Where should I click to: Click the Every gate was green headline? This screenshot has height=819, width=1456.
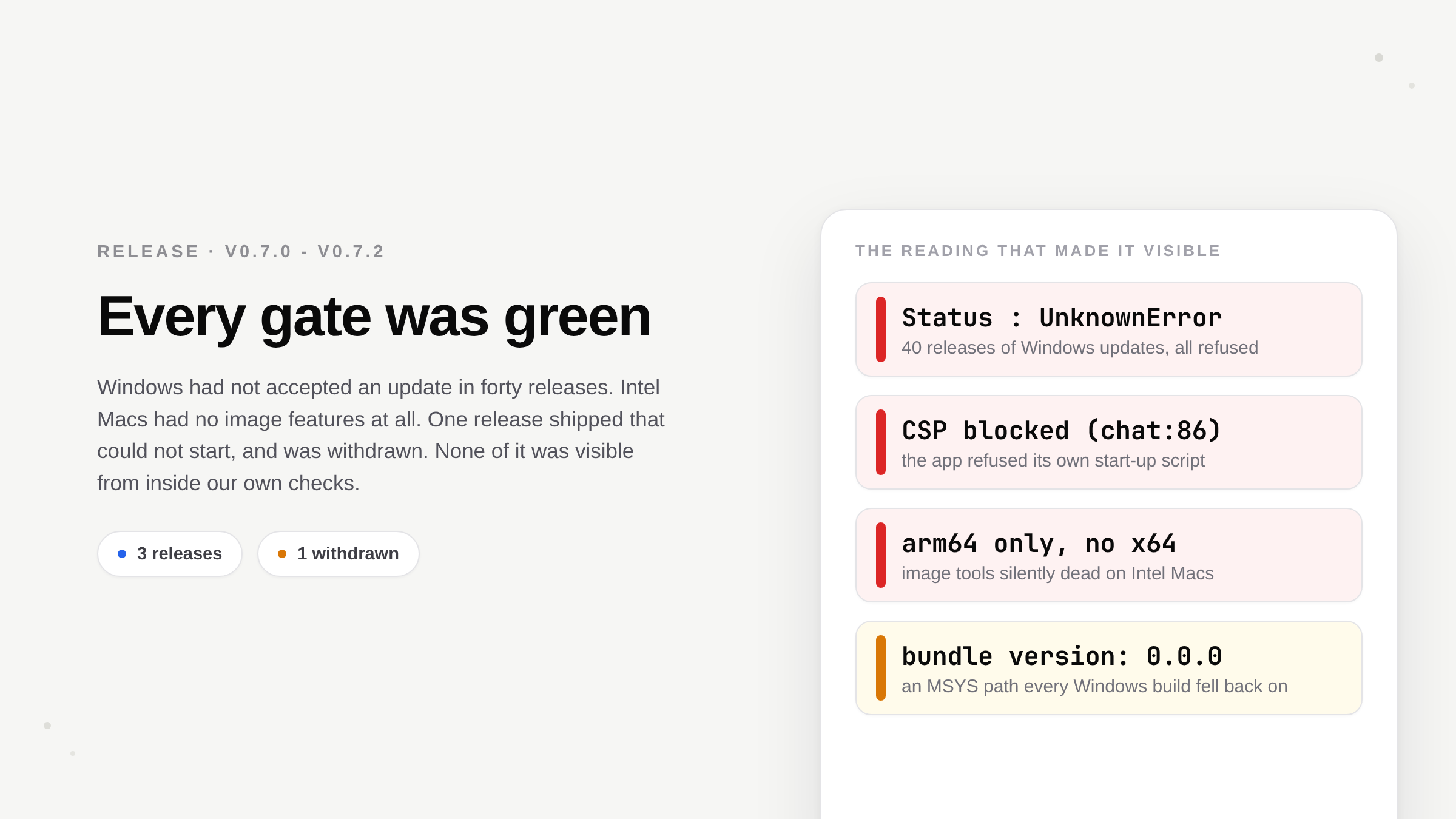pos(374,317)
